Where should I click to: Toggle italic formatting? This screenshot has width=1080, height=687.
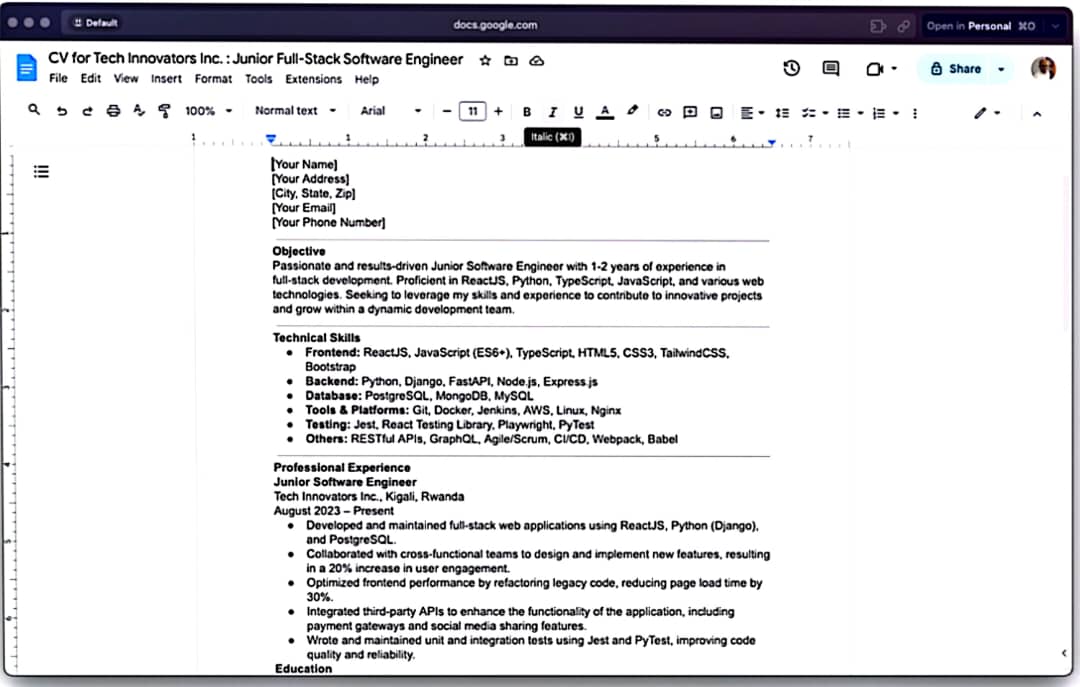552,112
